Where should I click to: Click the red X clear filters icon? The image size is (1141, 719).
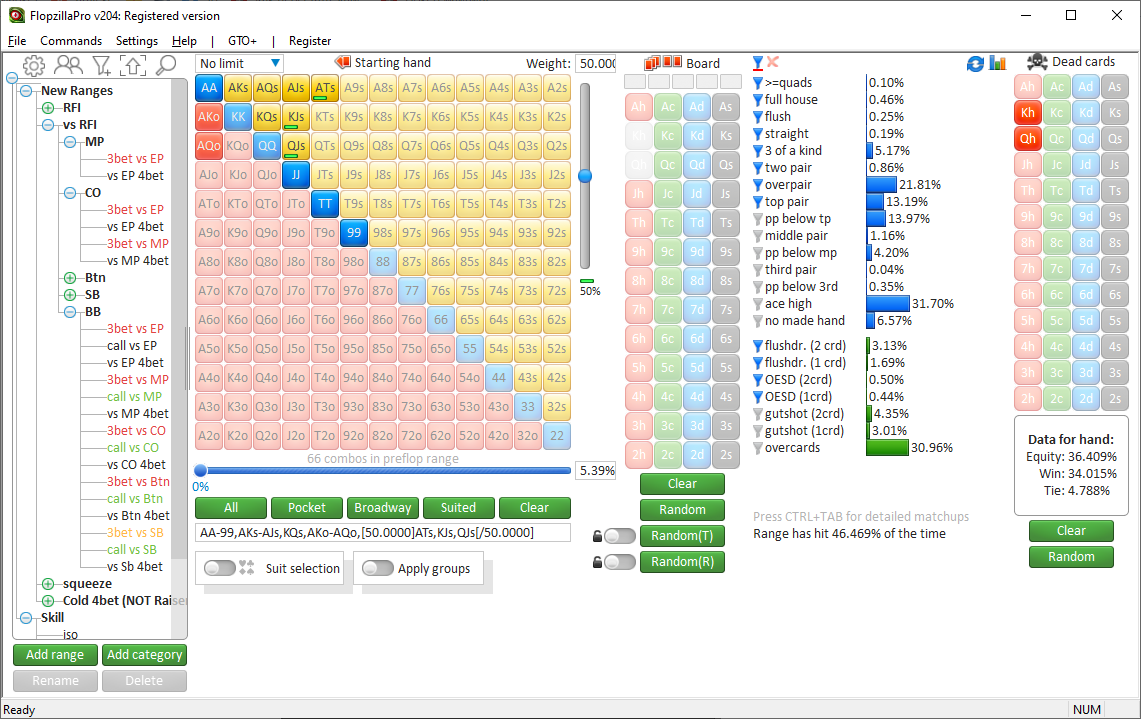pos(773,63)
